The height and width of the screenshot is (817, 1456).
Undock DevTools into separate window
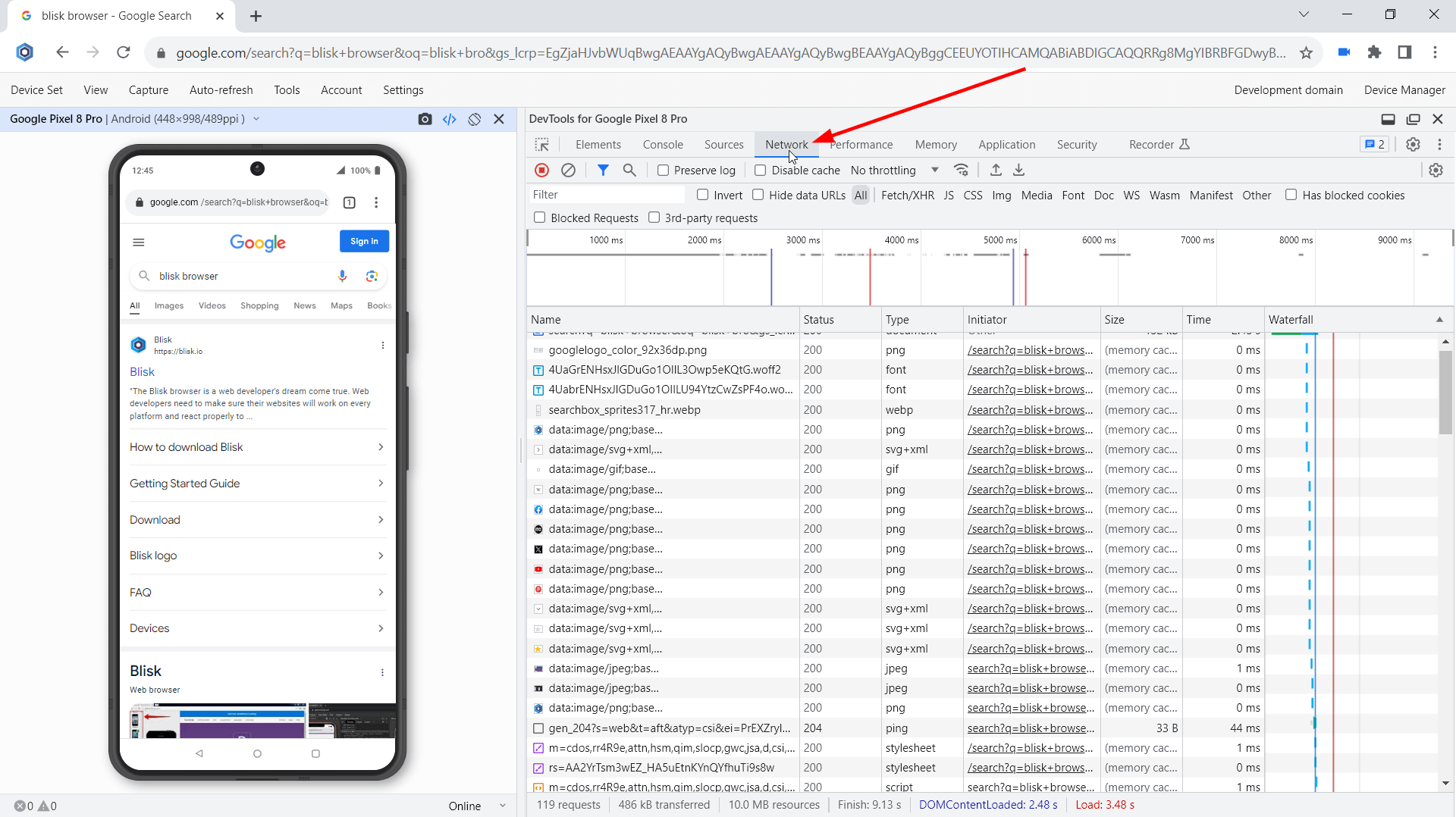coord(1413,119)
